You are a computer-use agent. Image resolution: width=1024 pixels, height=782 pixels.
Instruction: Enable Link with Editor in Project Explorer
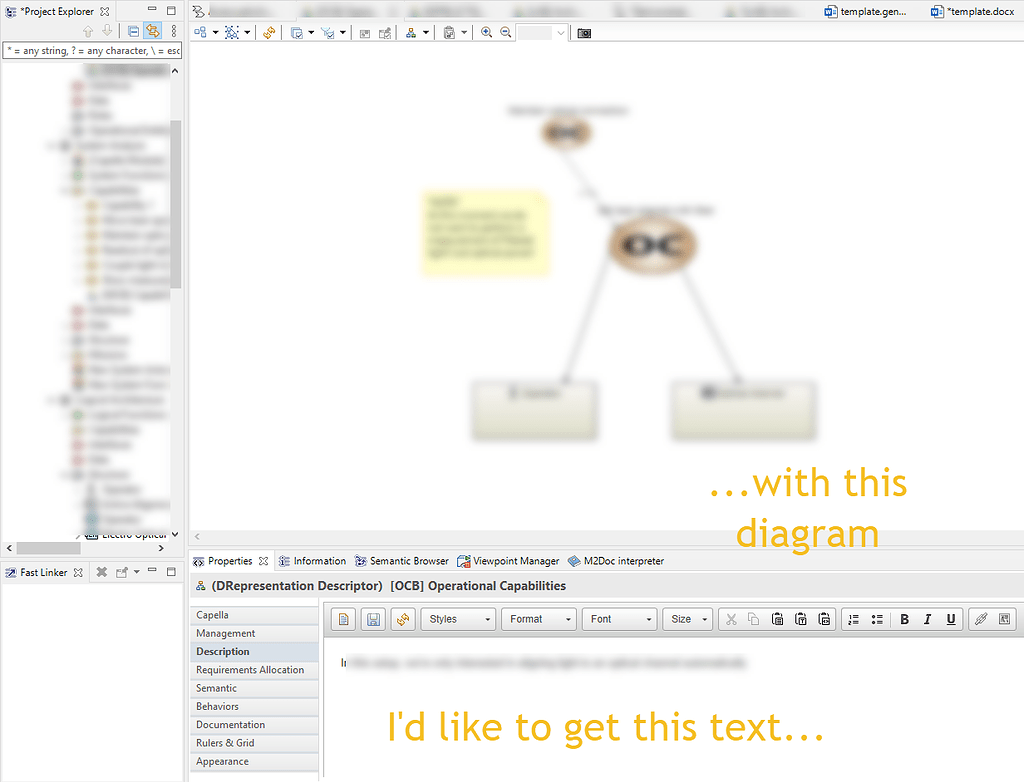[152, 31]
